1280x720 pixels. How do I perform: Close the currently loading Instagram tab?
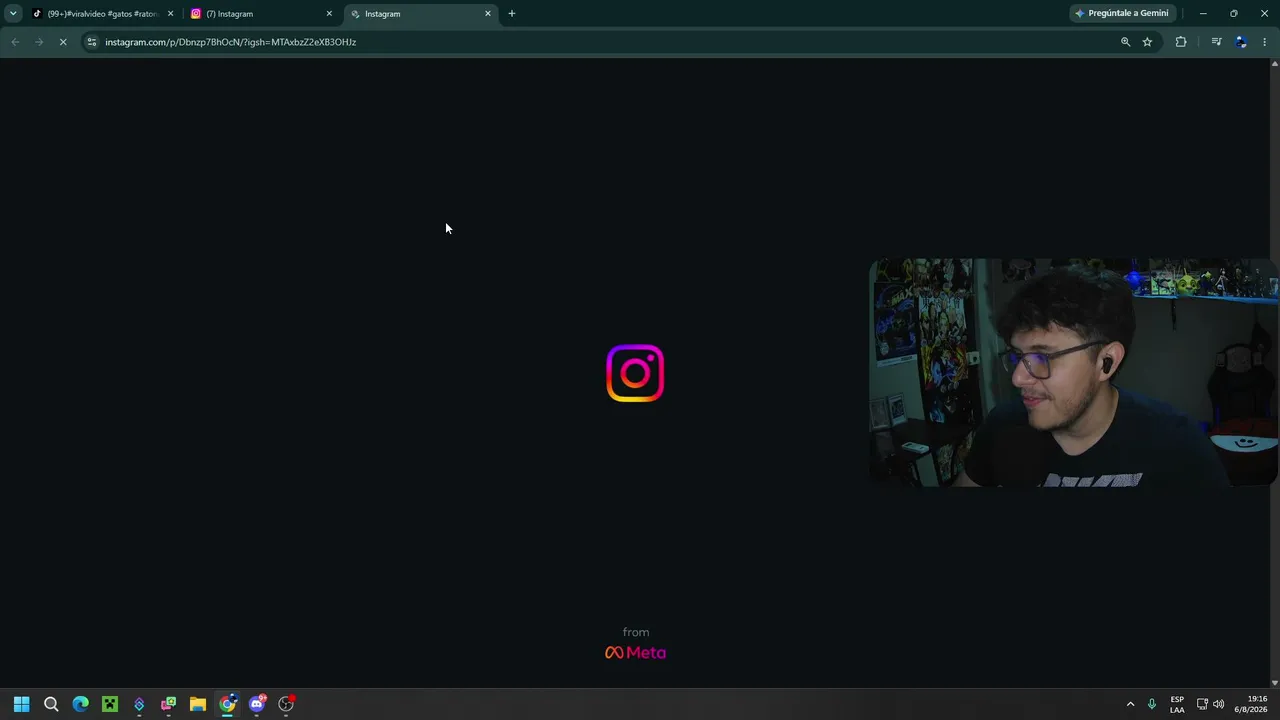[488, 14]
